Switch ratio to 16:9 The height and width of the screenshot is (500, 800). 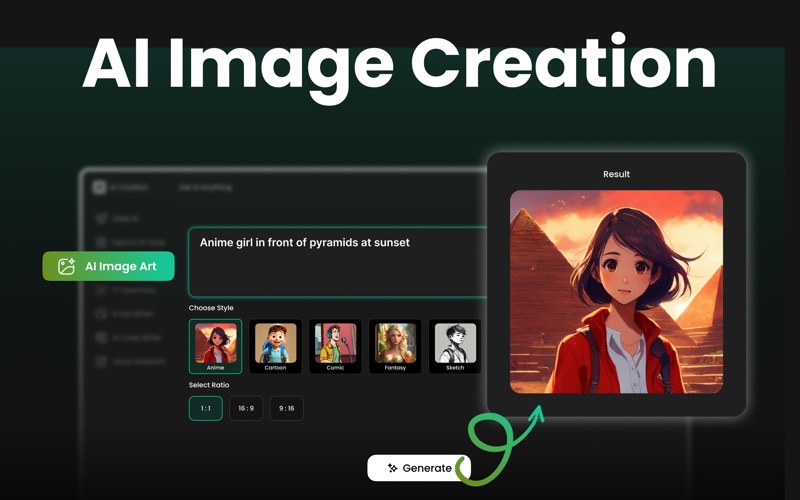[246, 408]
